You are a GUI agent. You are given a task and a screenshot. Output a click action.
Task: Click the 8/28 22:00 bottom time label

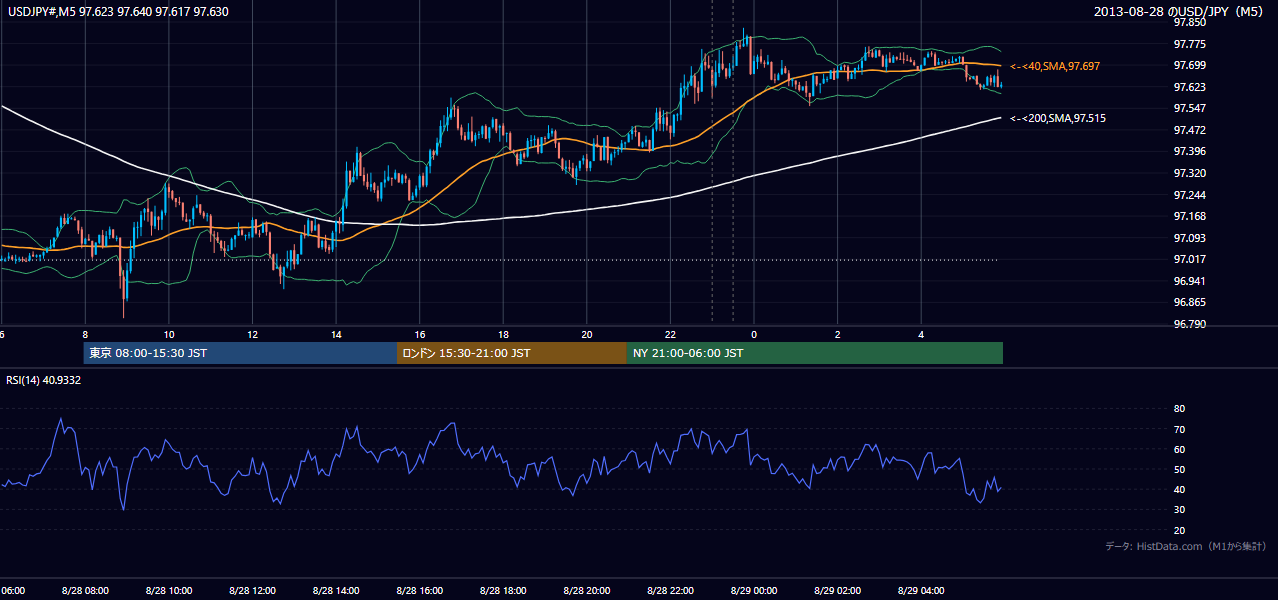[x=670, y=591]
